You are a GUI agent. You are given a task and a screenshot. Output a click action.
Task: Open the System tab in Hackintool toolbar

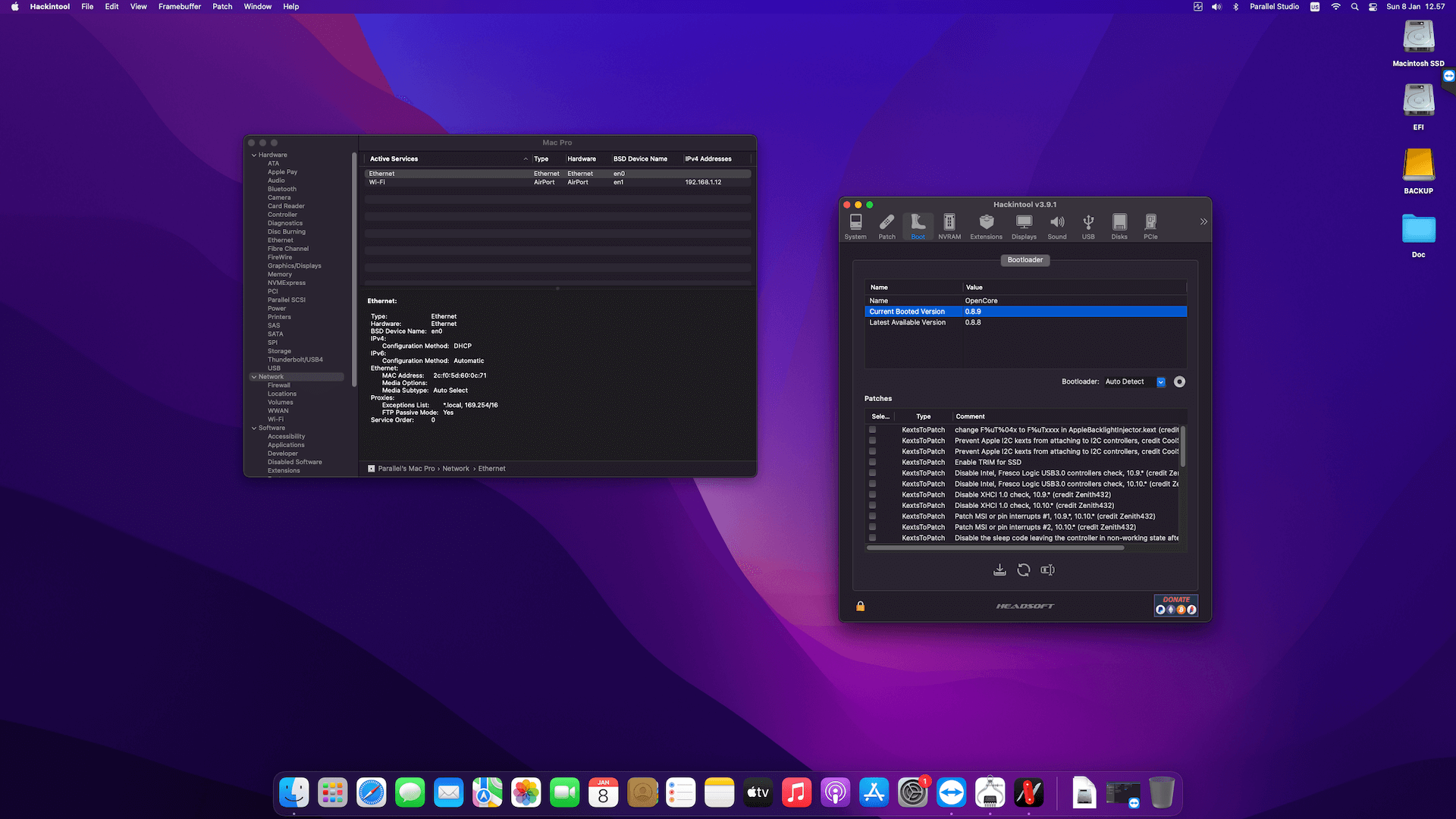(855, 226)
